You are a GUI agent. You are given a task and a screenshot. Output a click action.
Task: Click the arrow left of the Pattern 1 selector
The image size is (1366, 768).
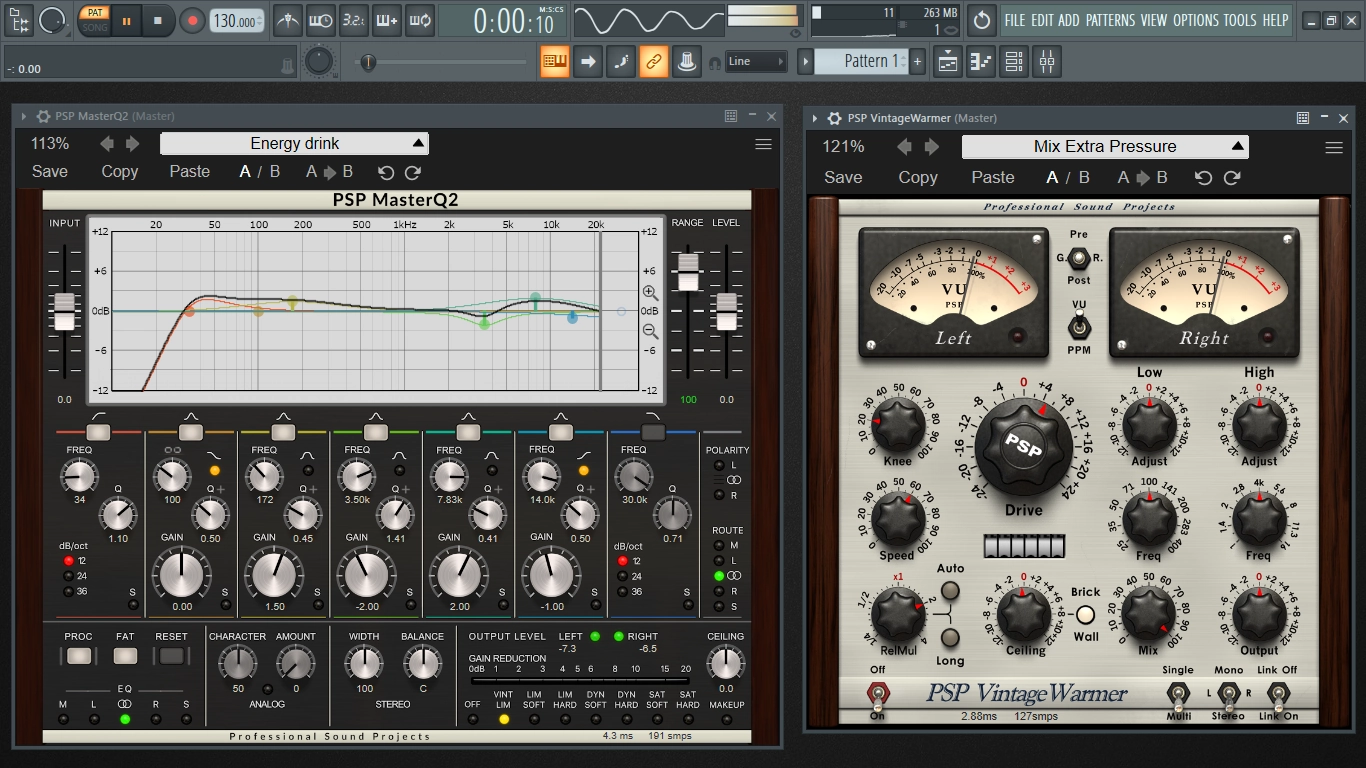click(x=805, y=62)
